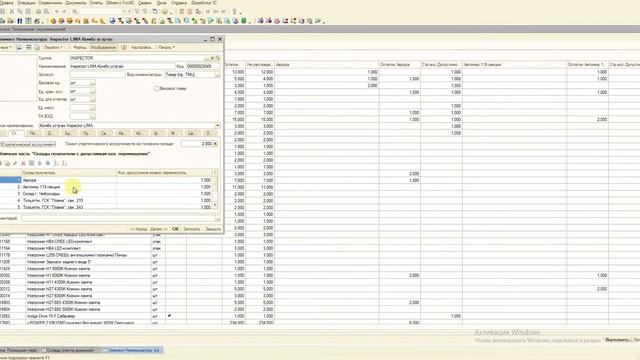Select the Автомир 119 секция row
The height and width of the screenshot is (360, 640).
pyautogui.click(x=106, y=187)
